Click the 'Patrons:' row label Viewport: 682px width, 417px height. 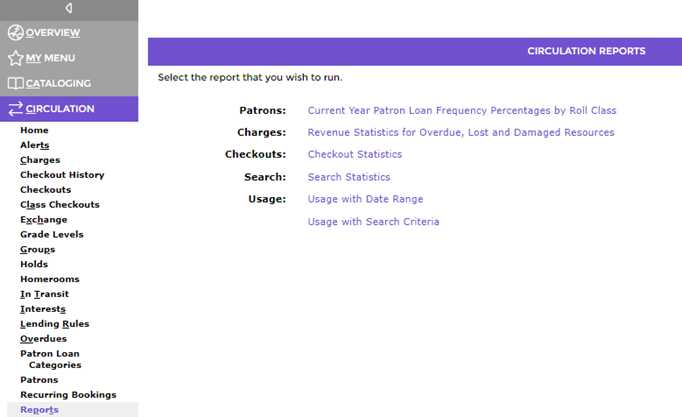[x=263, y=110]
